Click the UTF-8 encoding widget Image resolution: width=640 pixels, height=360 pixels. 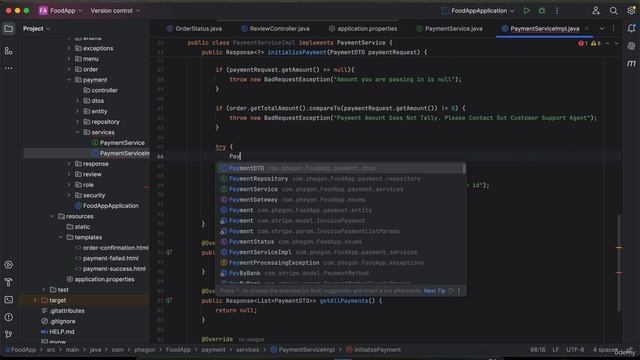point(575,350)
